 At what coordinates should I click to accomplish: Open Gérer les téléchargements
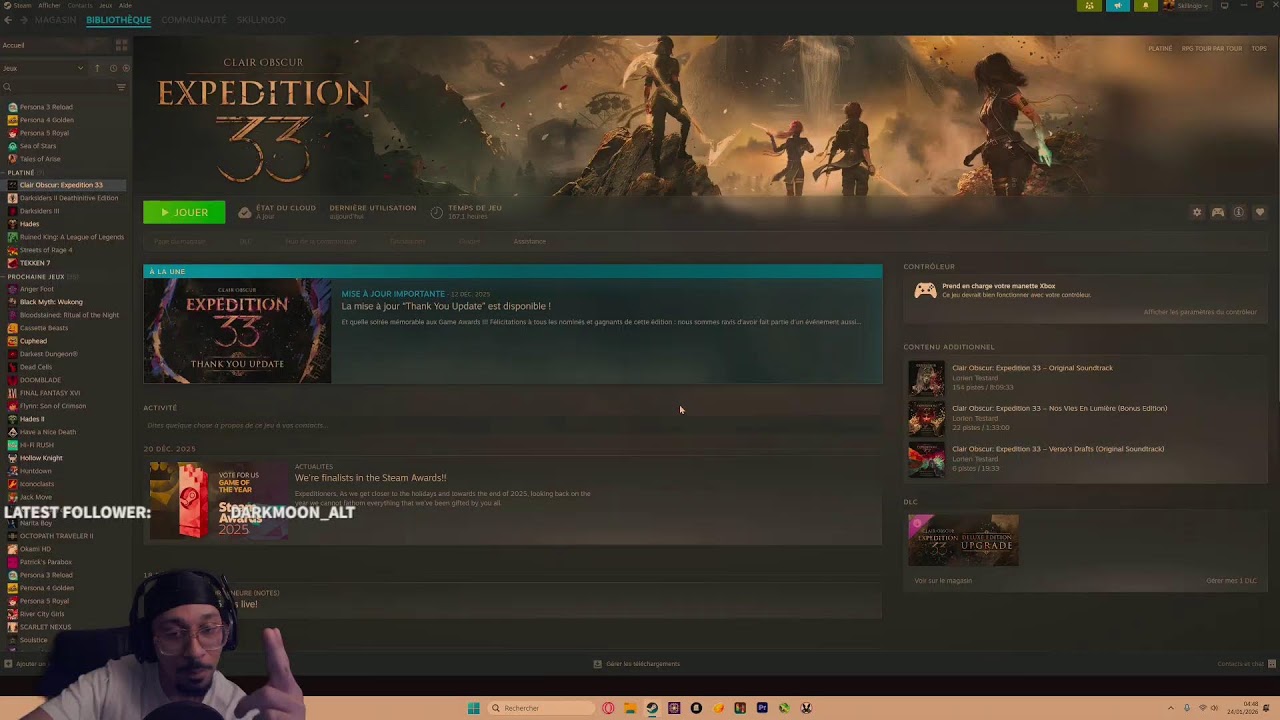[642, 664]
